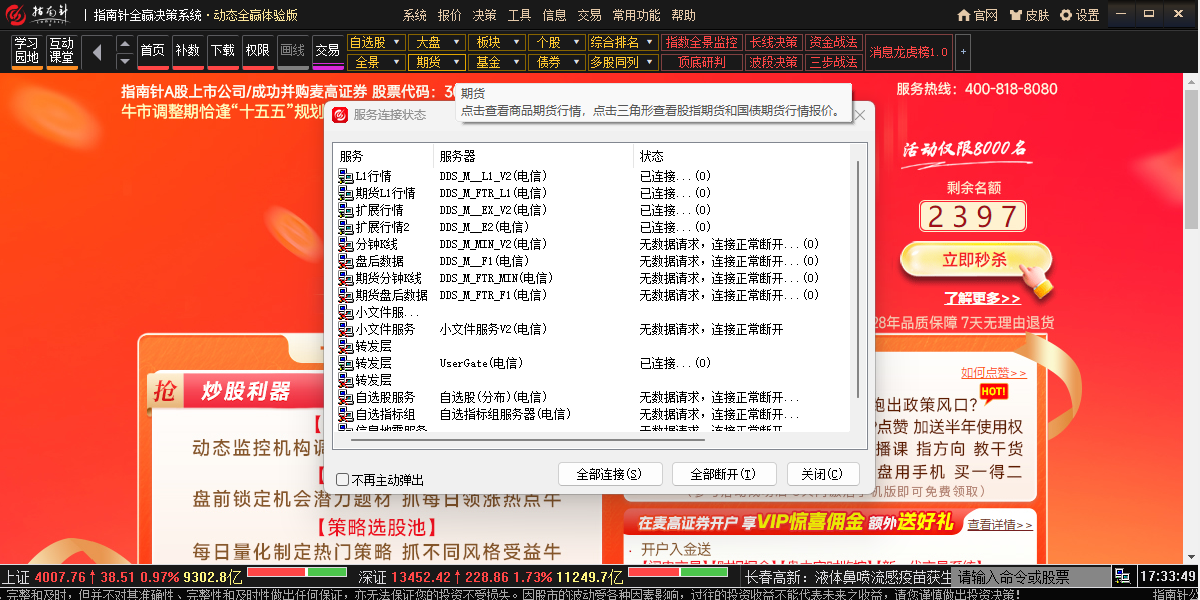Expand the 板块 dropdown arrow
Image resolution: width=1200 pixels, height=600 pixels.
(x=519, y=42)
